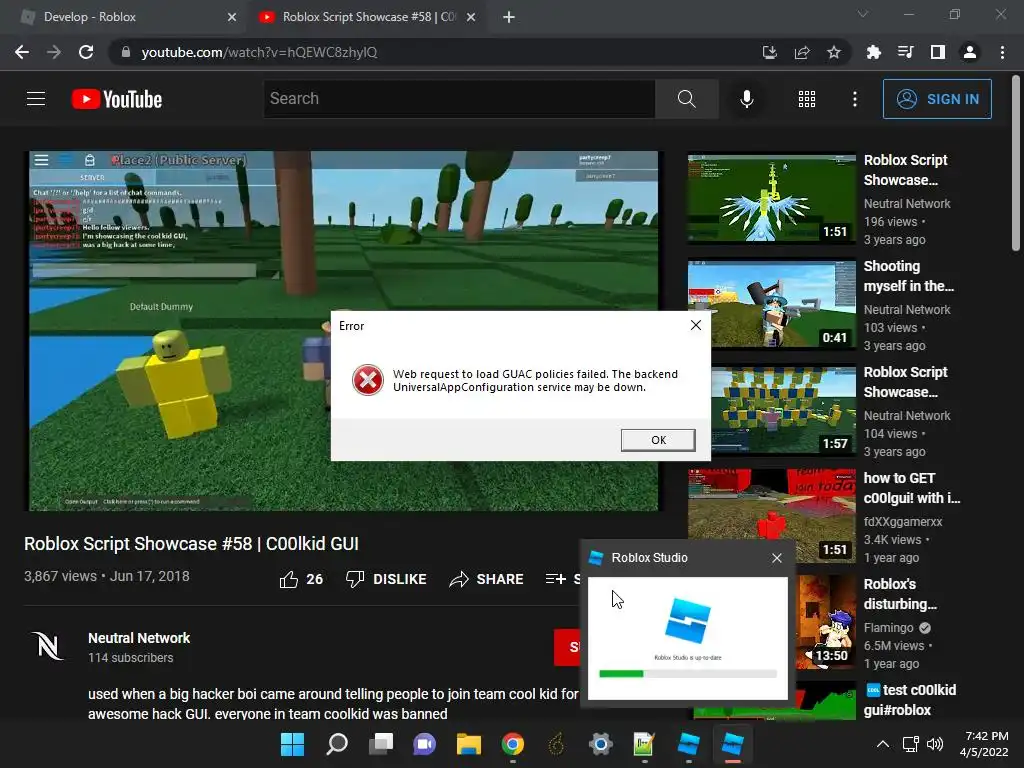
Task: Click the SHARE button under the video
Action: pos(487,579)
